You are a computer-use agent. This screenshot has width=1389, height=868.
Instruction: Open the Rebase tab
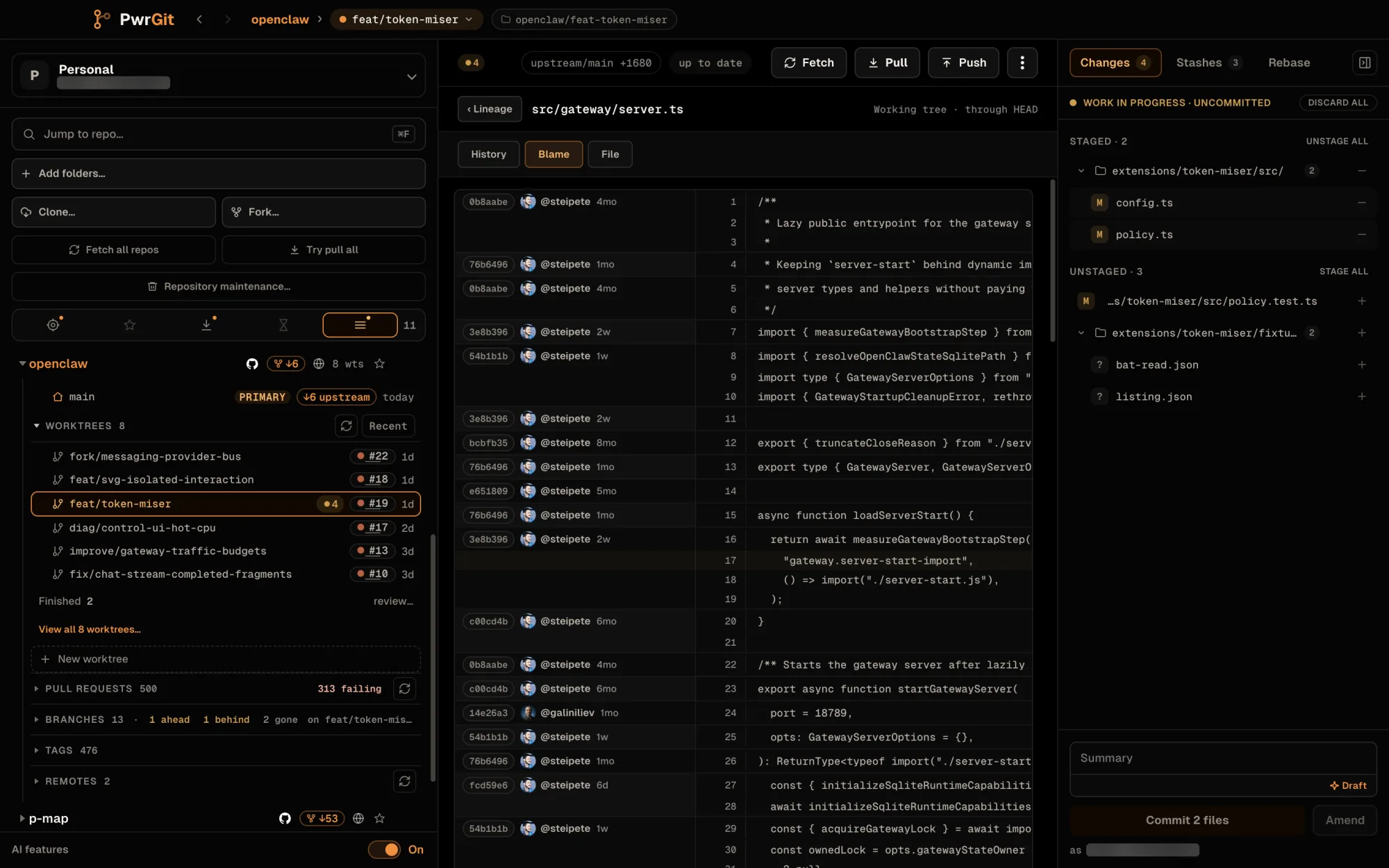(1289, 62)
